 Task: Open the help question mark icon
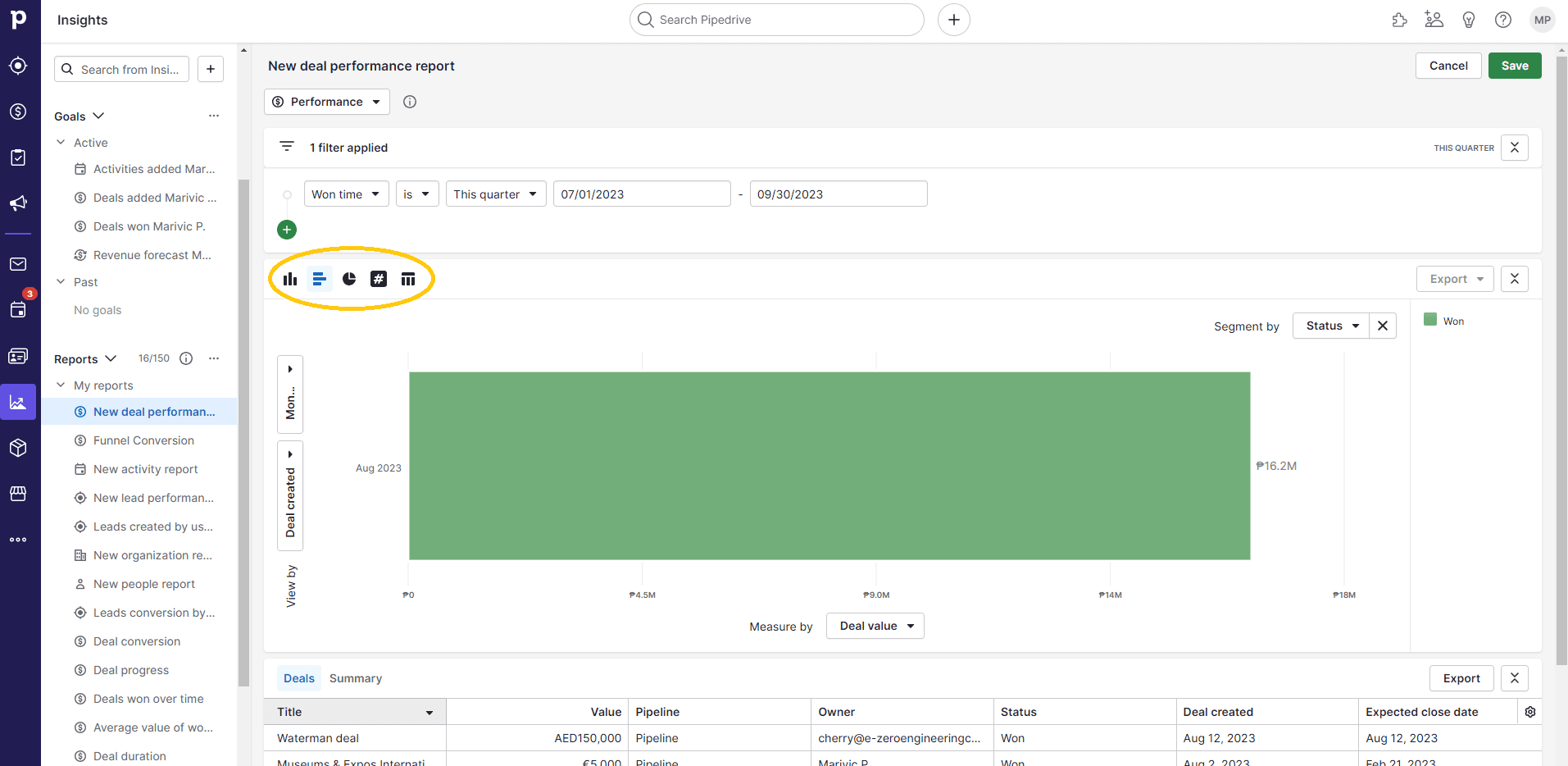click(1503, 20)
